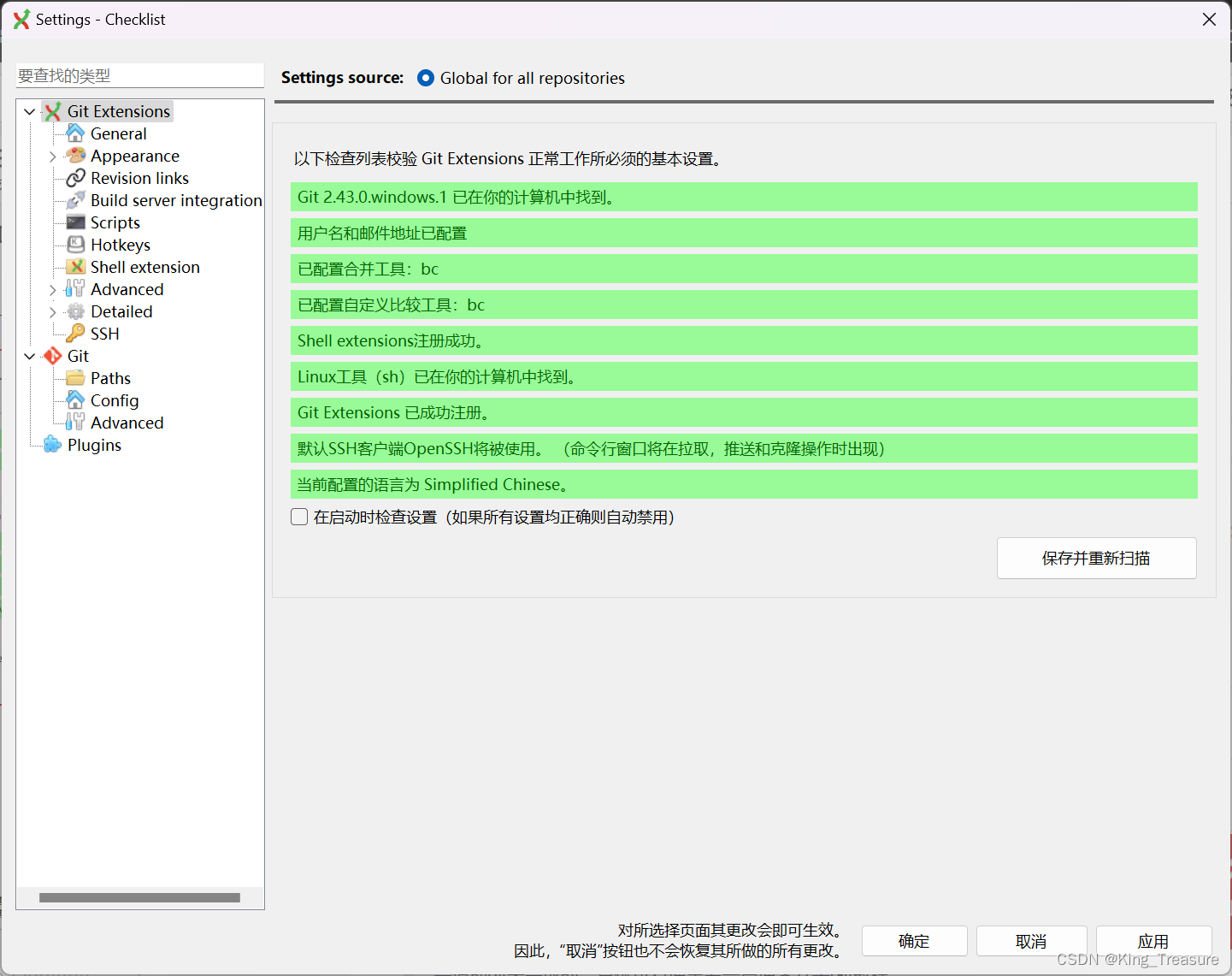This screenshot has width=1232, height=976.
Task: Click the red Git diamond icon
Action: 53,356
